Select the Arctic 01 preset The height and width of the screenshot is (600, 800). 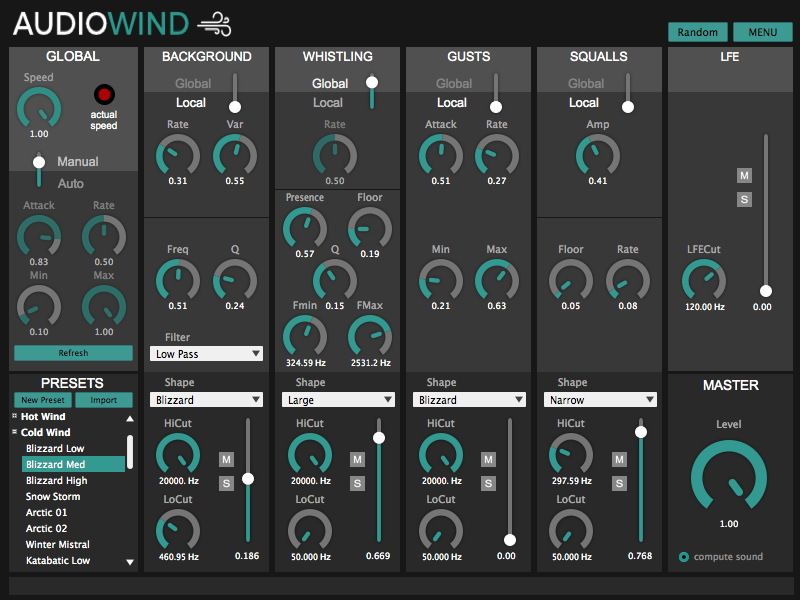pyautogui.click(x=46, y=512)
